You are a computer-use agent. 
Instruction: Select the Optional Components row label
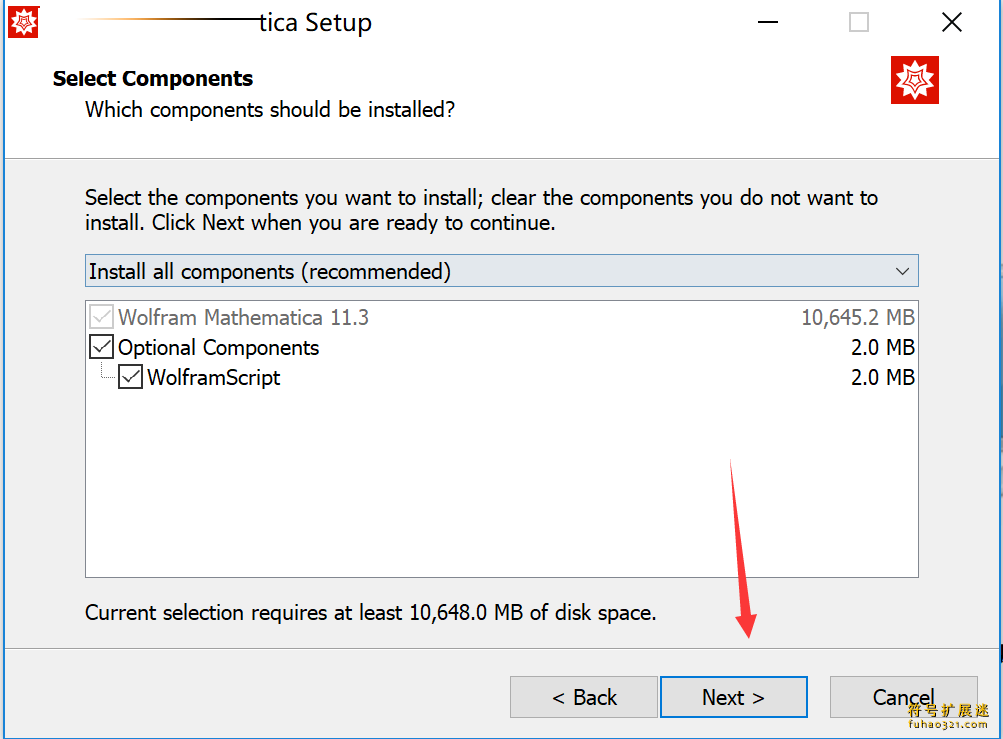coord(218,347)
